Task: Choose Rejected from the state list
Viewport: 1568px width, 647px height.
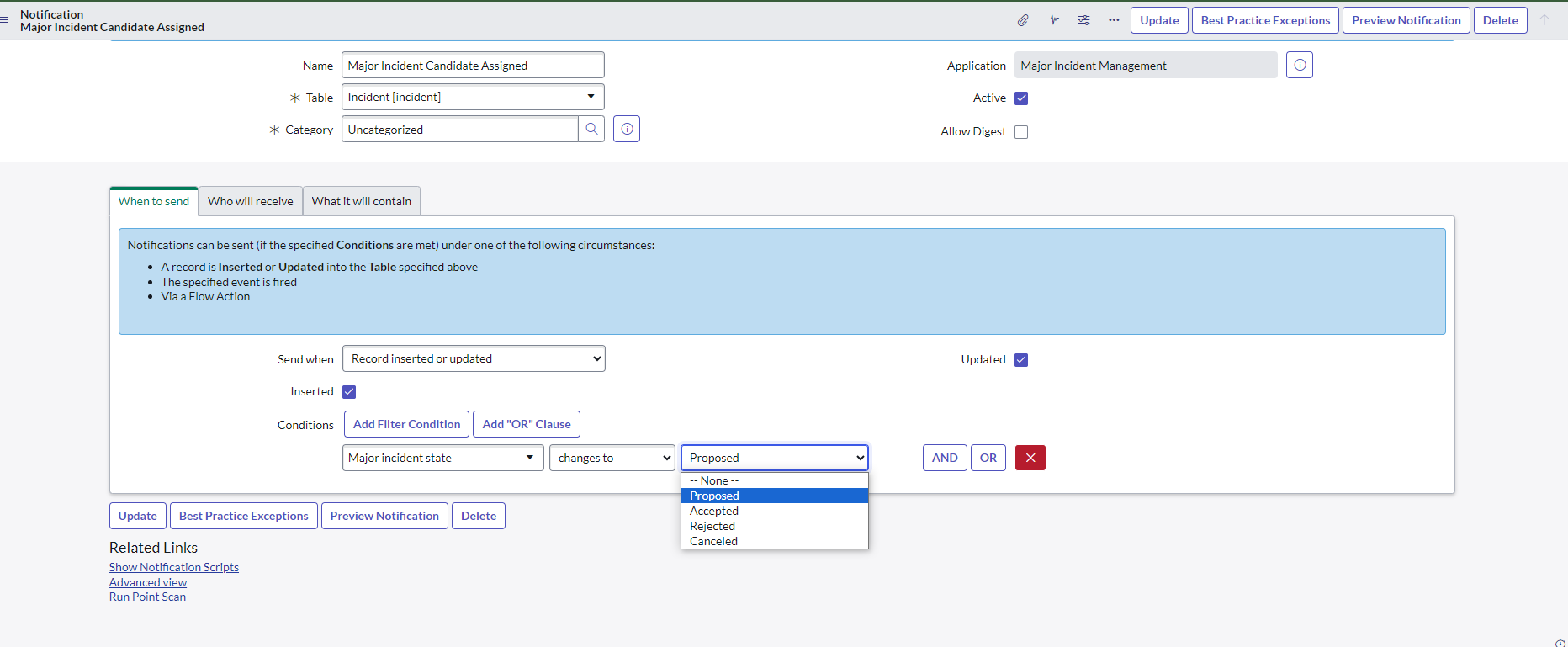Action: point(775,526)
